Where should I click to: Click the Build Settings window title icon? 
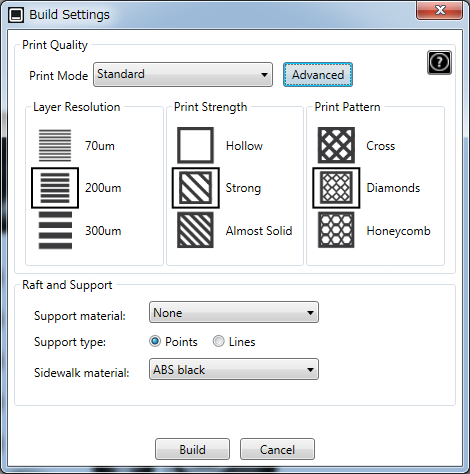[x=16, y=15]
